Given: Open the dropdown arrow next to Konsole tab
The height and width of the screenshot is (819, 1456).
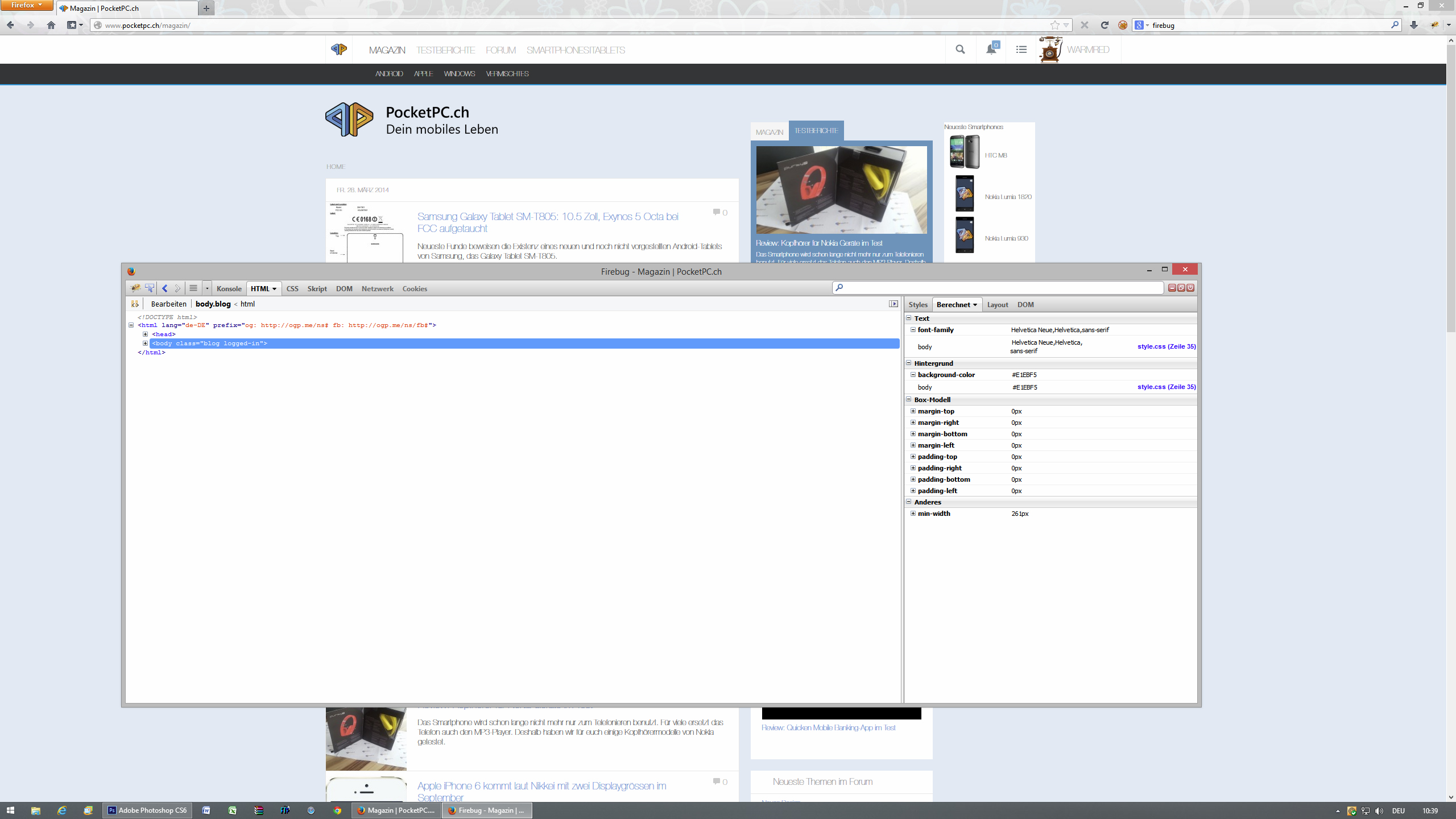Looking at the screenshot, I should pyautogui.click(x=207, y=288).
